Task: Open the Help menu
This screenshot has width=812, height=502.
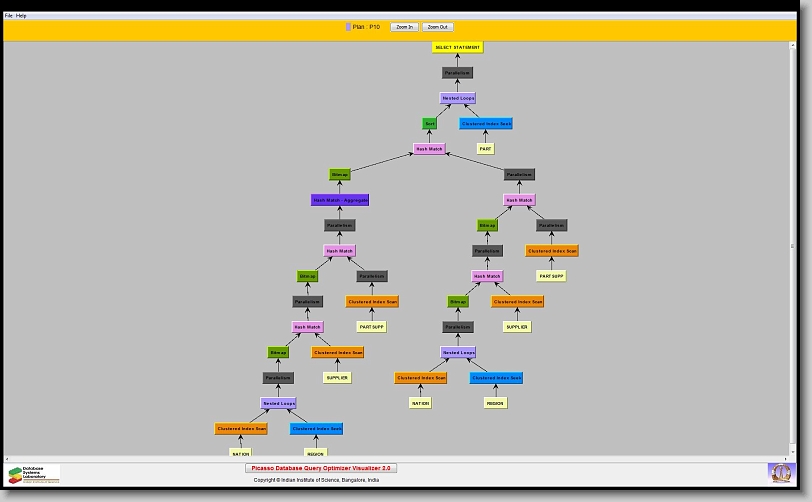Action: pyautogui.click(x=22, y=16)
